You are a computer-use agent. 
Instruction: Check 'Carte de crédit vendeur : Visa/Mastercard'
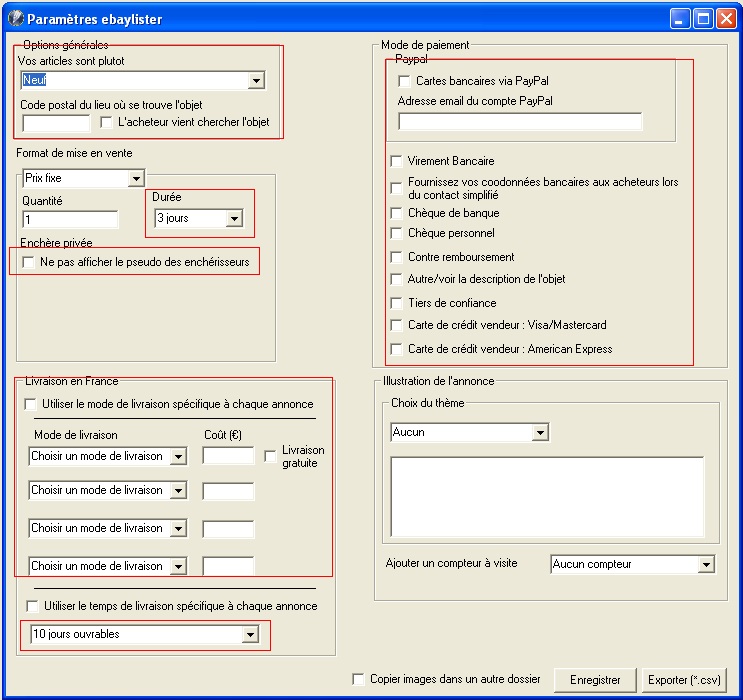point(396,325)
